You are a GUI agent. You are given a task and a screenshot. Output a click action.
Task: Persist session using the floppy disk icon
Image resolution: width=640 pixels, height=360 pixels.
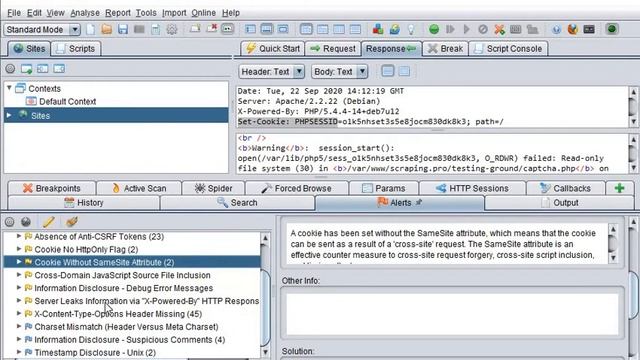pos(123,29)
